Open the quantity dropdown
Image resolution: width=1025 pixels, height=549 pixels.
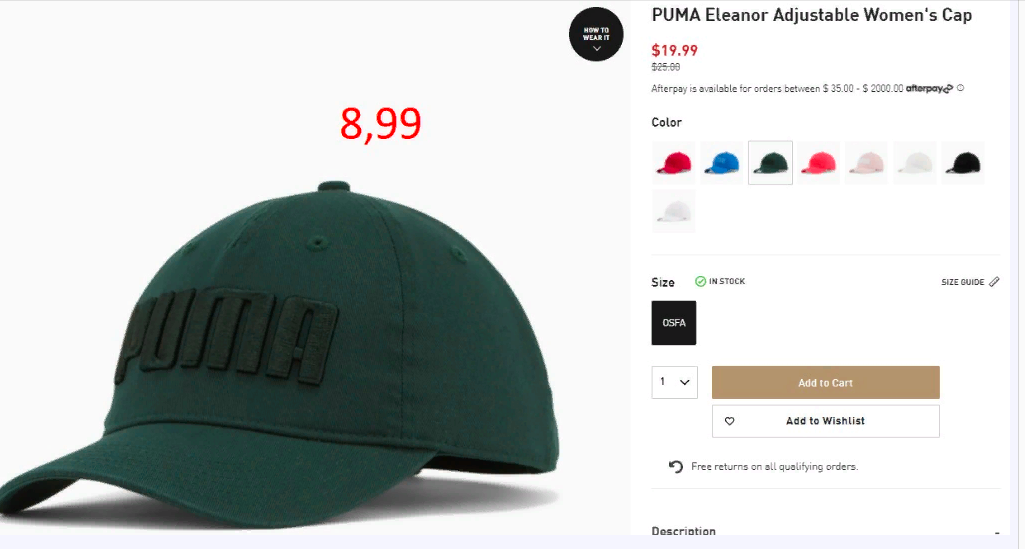click(675, 382)
